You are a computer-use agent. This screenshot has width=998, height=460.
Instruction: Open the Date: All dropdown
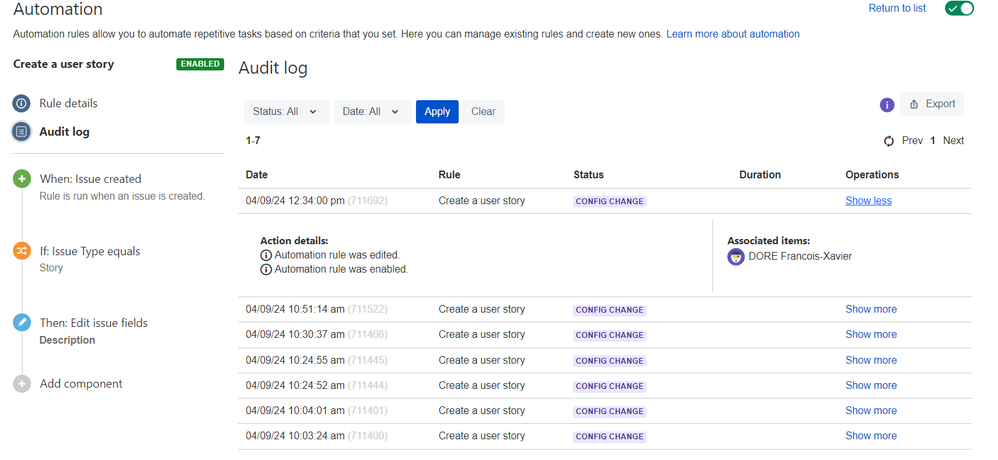click(x=372, y=111)
